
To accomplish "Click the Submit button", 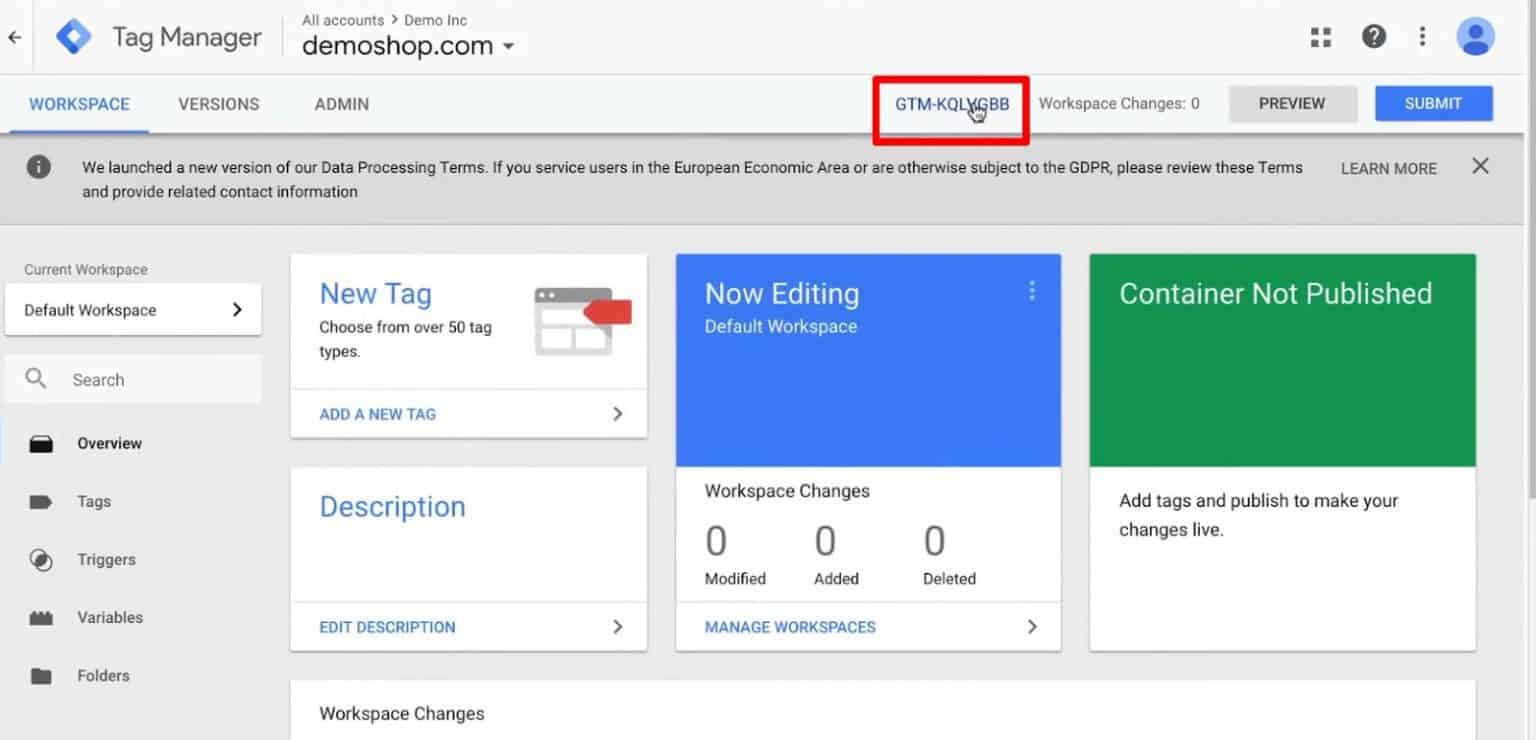I will [x=1433, y=103].
